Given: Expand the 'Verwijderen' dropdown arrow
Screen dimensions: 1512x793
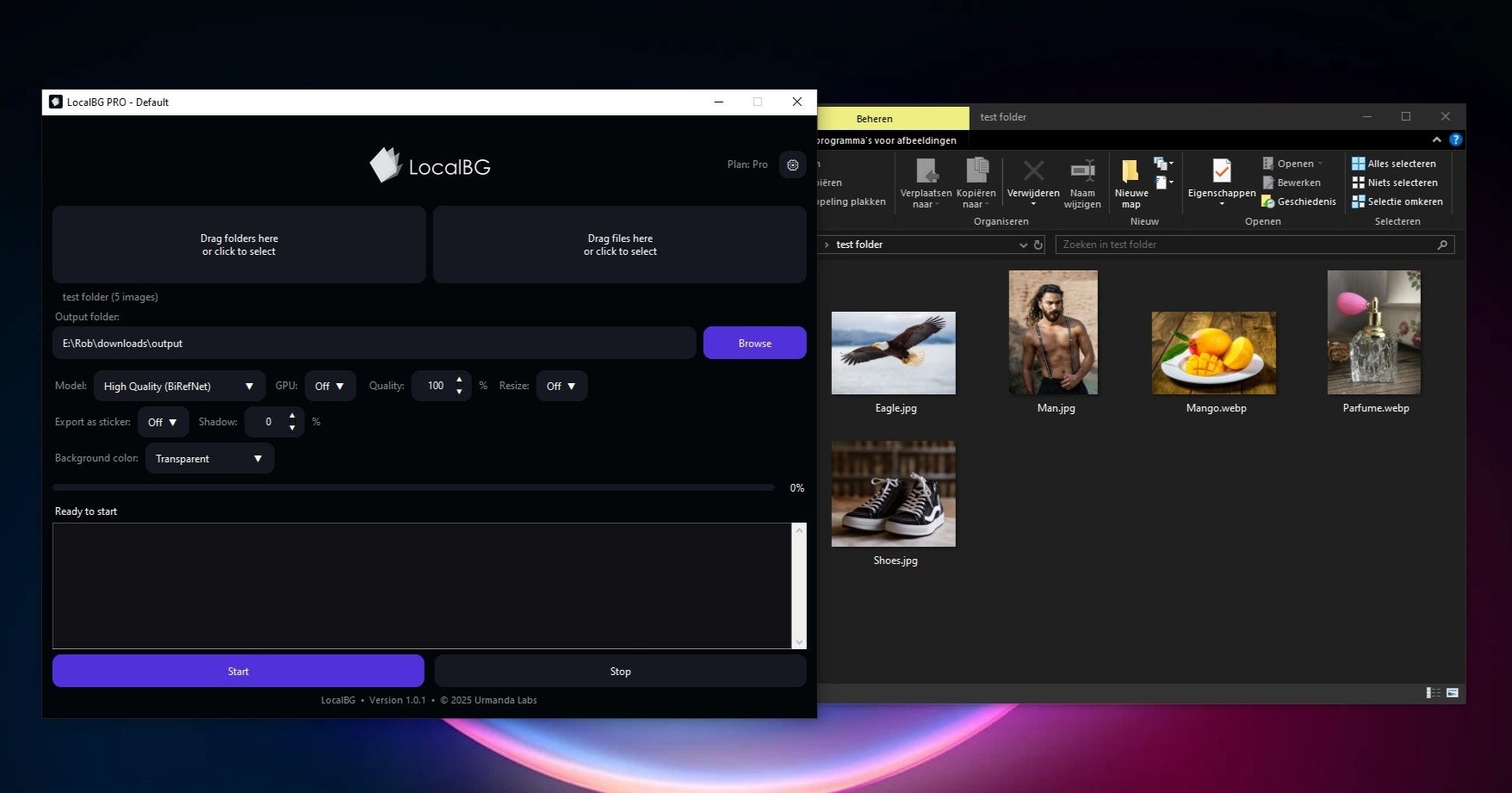Looking at the screenshot, I should [x=1033, y=205].
